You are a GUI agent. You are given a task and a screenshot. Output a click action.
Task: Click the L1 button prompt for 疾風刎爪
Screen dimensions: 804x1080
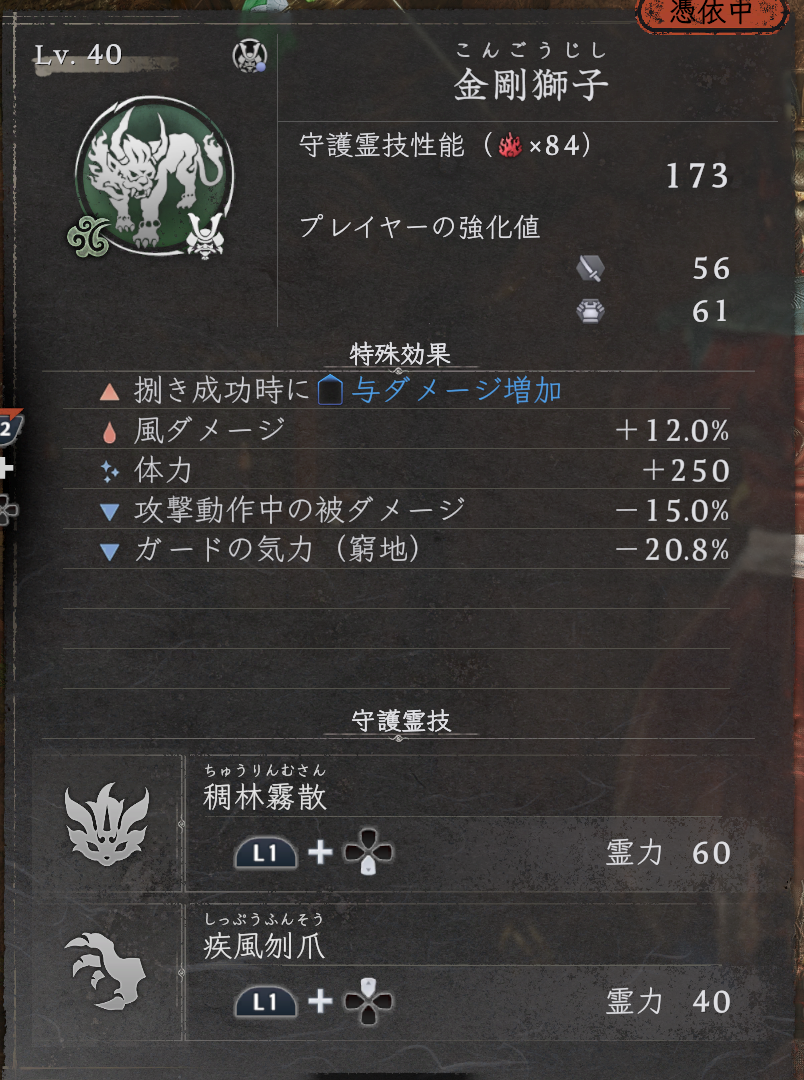point(265,1002)
